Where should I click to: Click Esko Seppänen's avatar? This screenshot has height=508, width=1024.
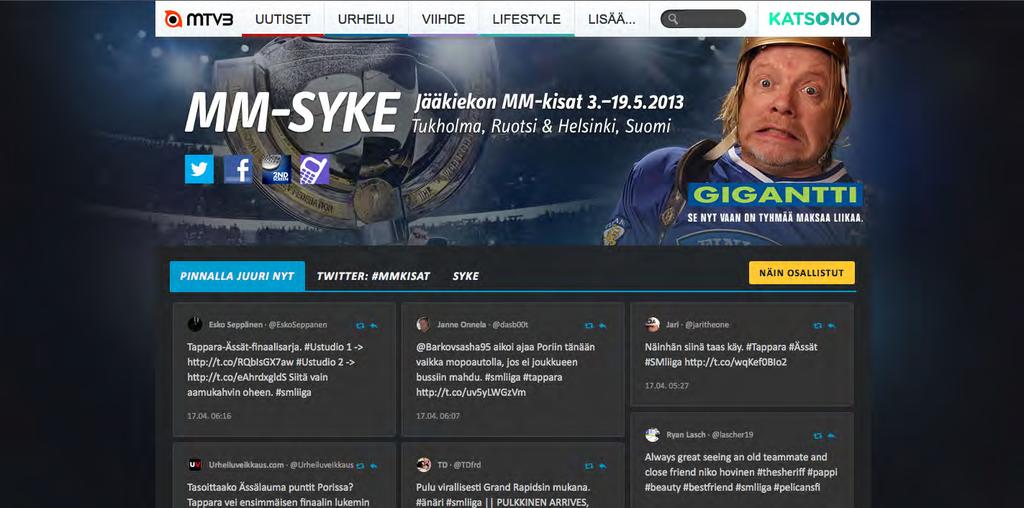pos(195,325)
